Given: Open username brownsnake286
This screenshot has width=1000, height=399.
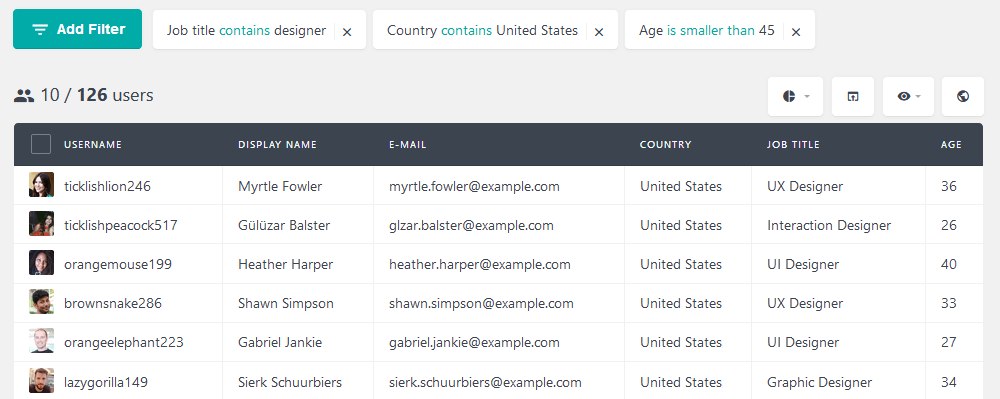Looking at the screenshot, I should (113, 303).
